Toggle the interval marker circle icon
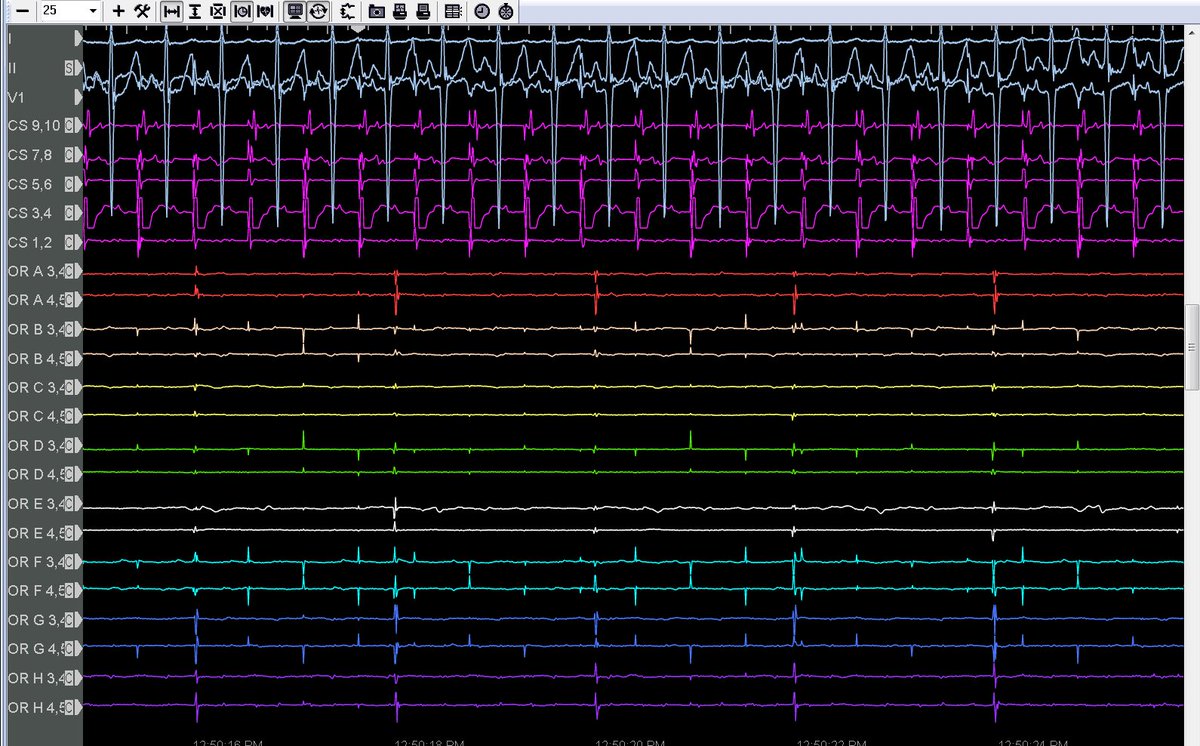The image size is (1200, 746). 241,11
